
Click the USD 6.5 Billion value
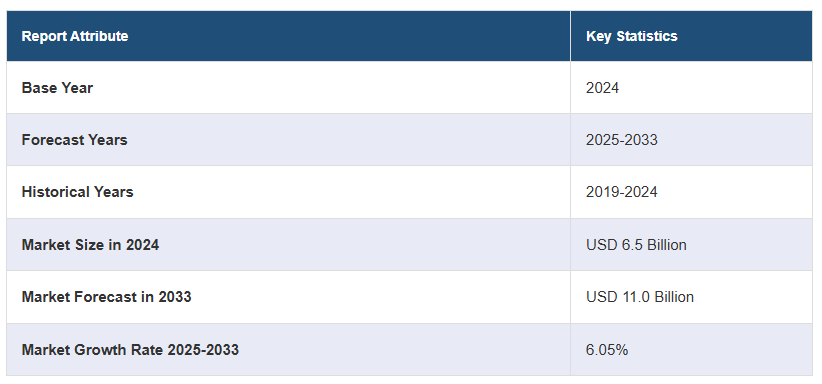[x=636, y=244]
